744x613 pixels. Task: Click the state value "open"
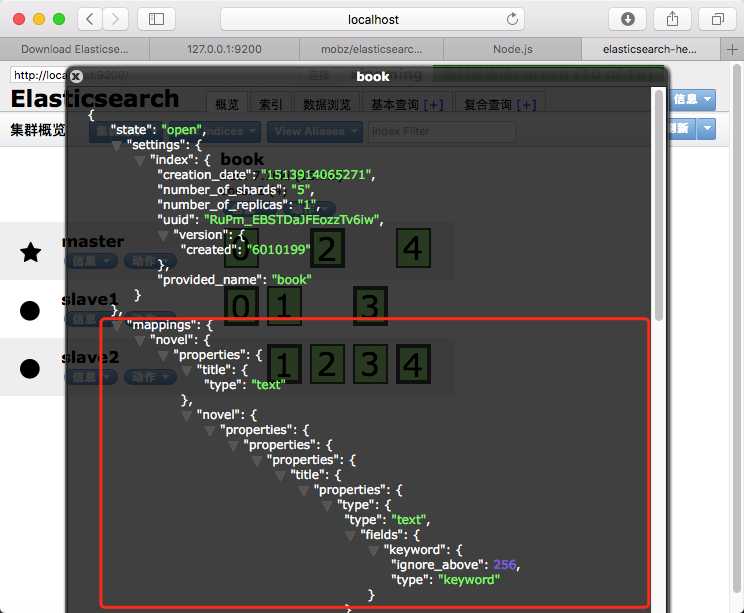point(182,130)
